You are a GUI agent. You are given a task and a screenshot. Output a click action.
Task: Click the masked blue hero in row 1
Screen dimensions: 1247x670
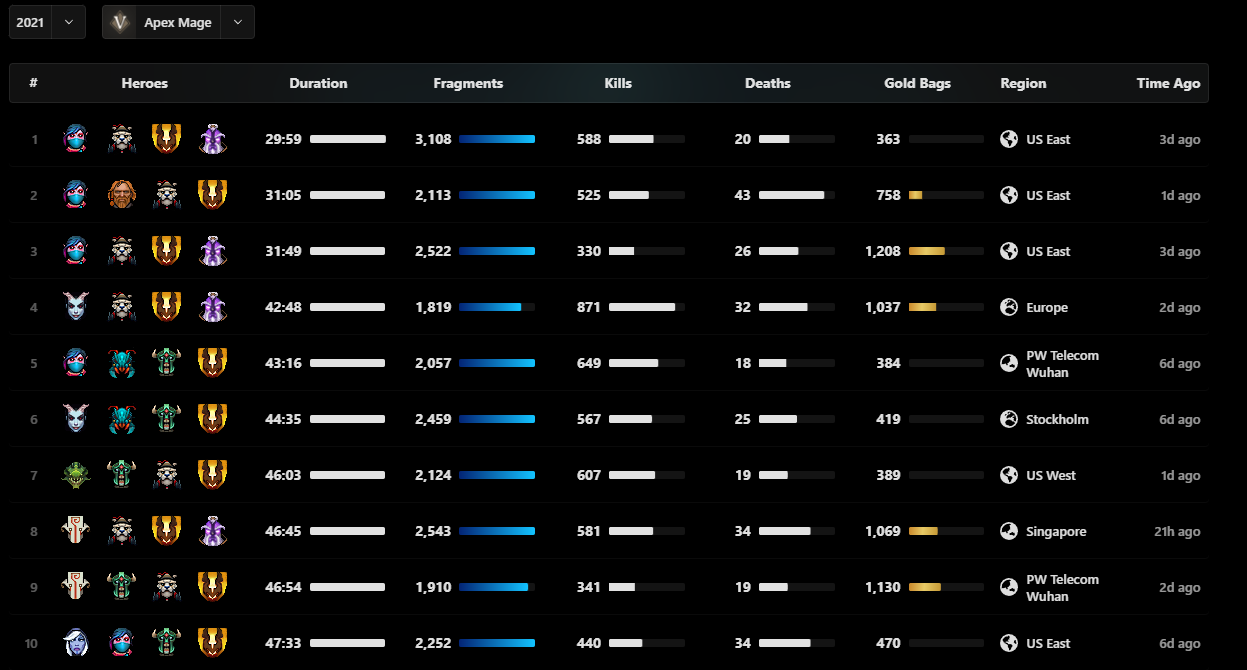(x=75, y=139)
